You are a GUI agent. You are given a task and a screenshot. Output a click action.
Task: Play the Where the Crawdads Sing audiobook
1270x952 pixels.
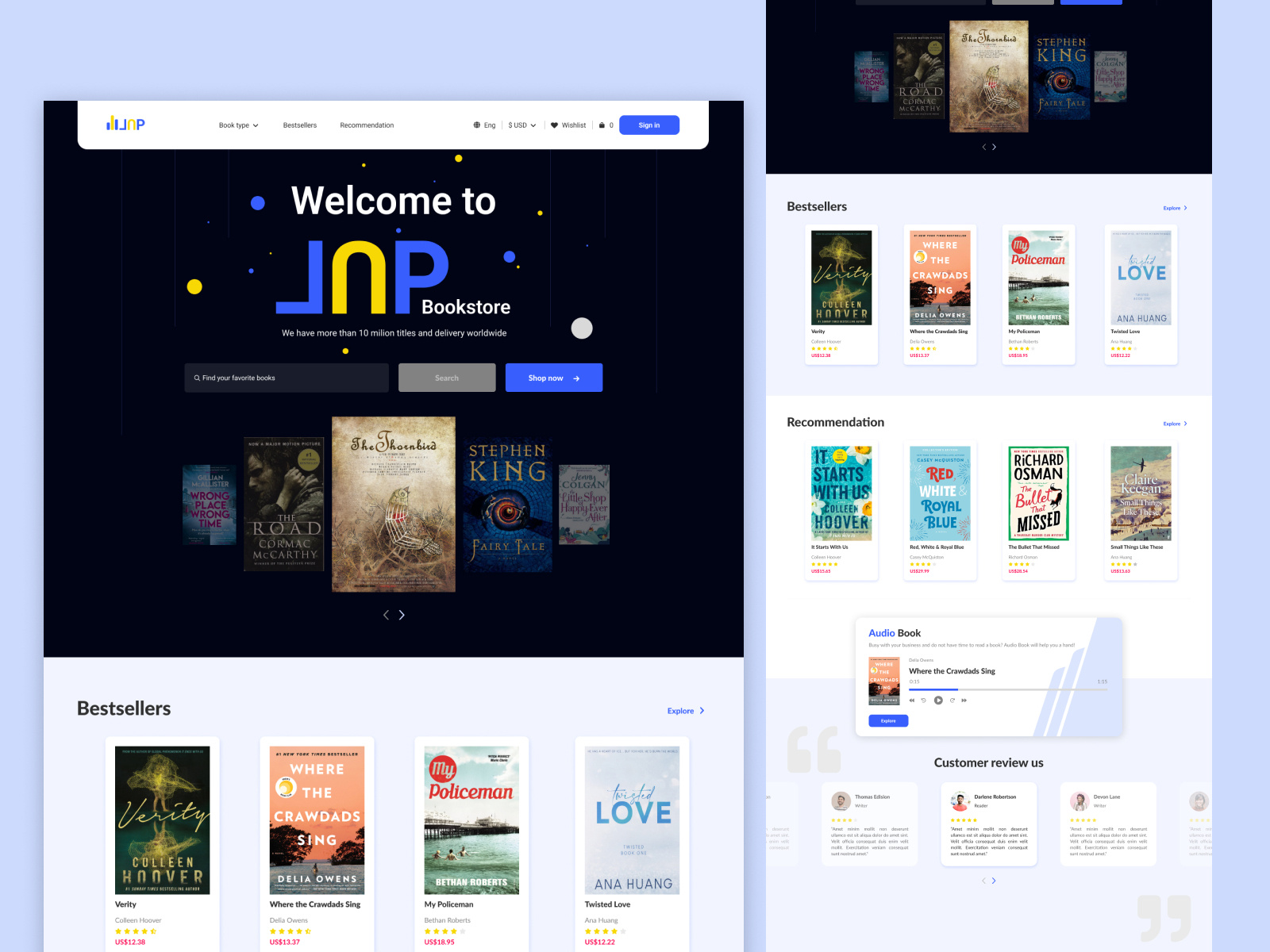click(938, 701)
